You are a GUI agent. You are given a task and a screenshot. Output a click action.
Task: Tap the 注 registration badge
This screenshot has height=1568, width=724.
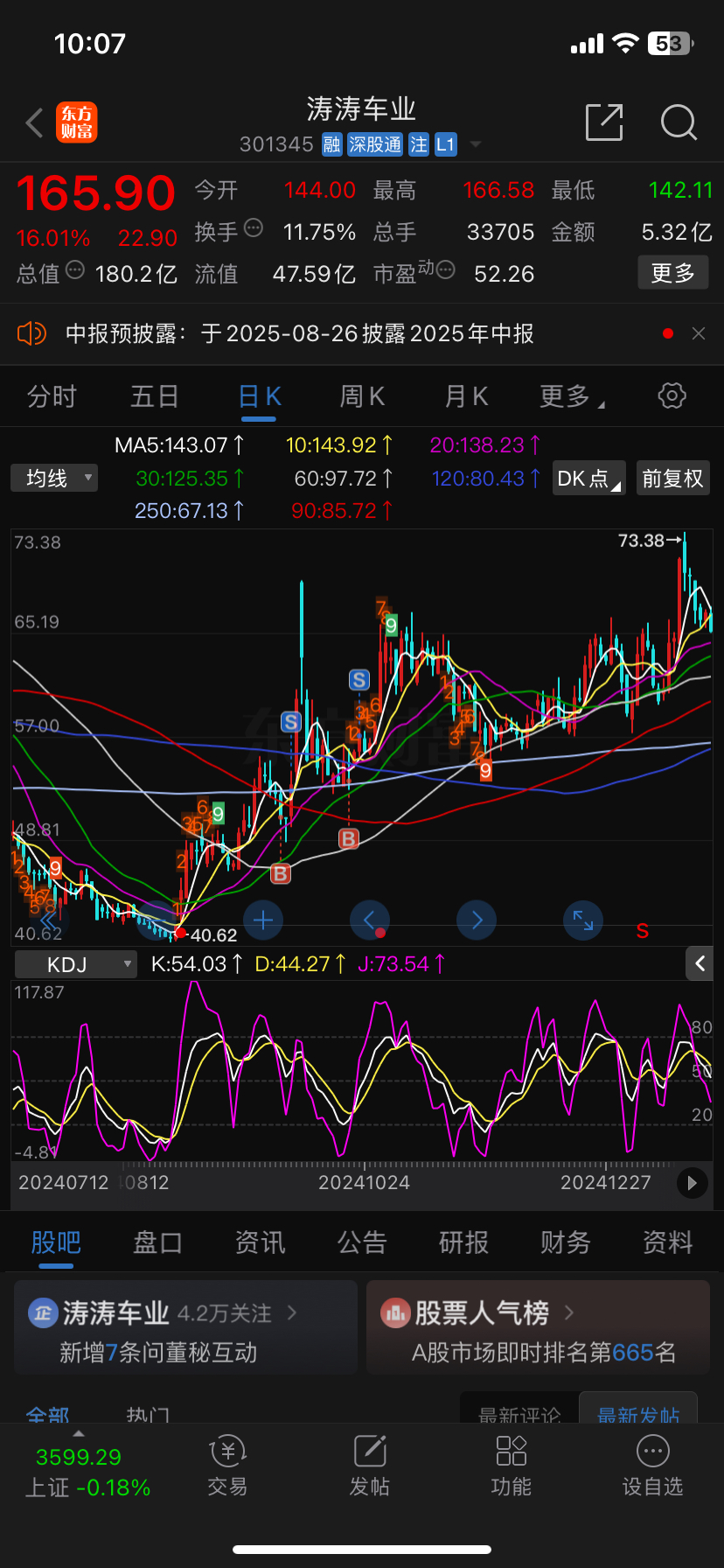(x=419, y=144)
